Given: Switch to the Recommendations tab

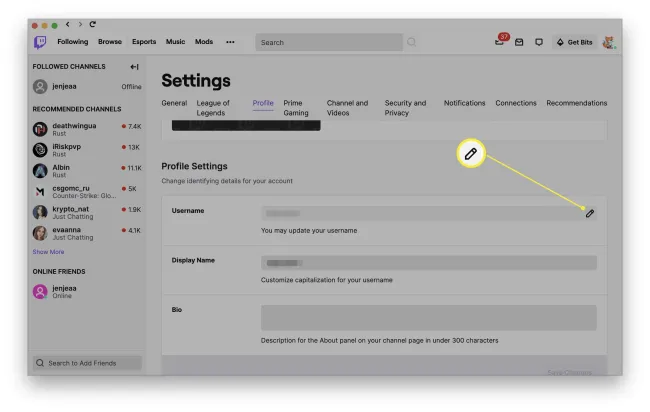Looking at the screenshot, I should [x=577, y=103].
